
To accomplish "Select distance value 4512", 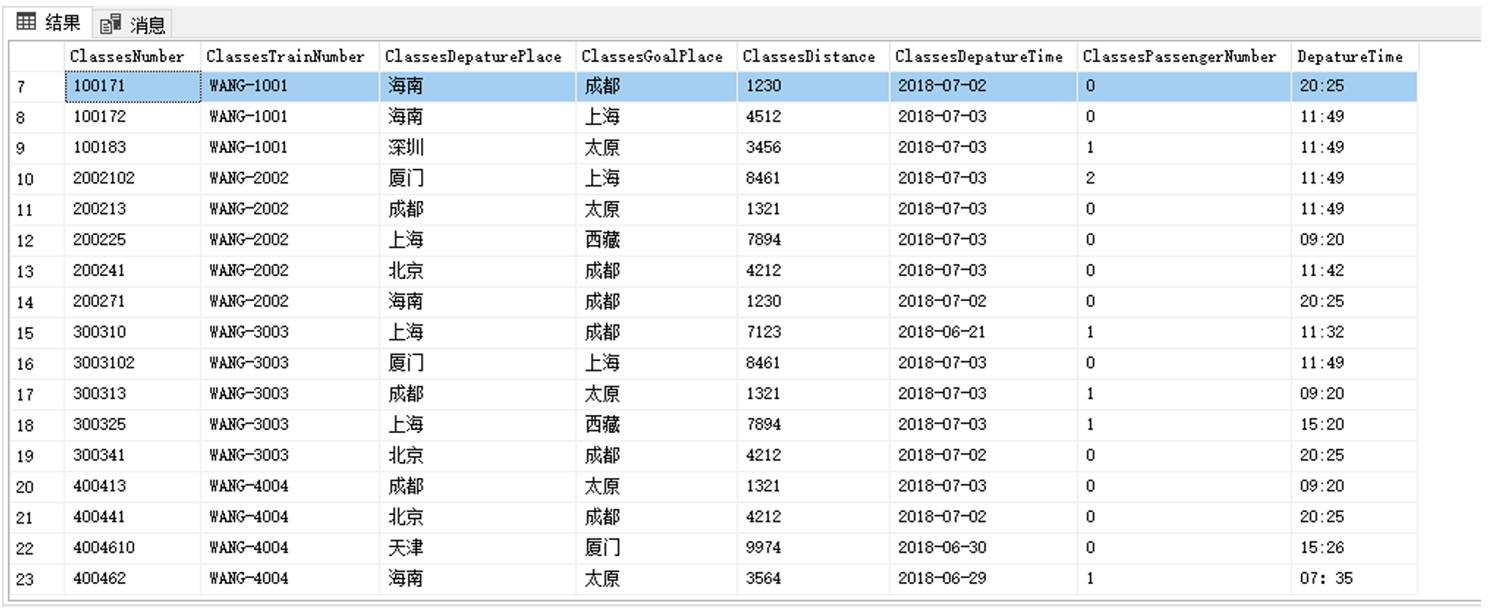I will pos(813,117).
